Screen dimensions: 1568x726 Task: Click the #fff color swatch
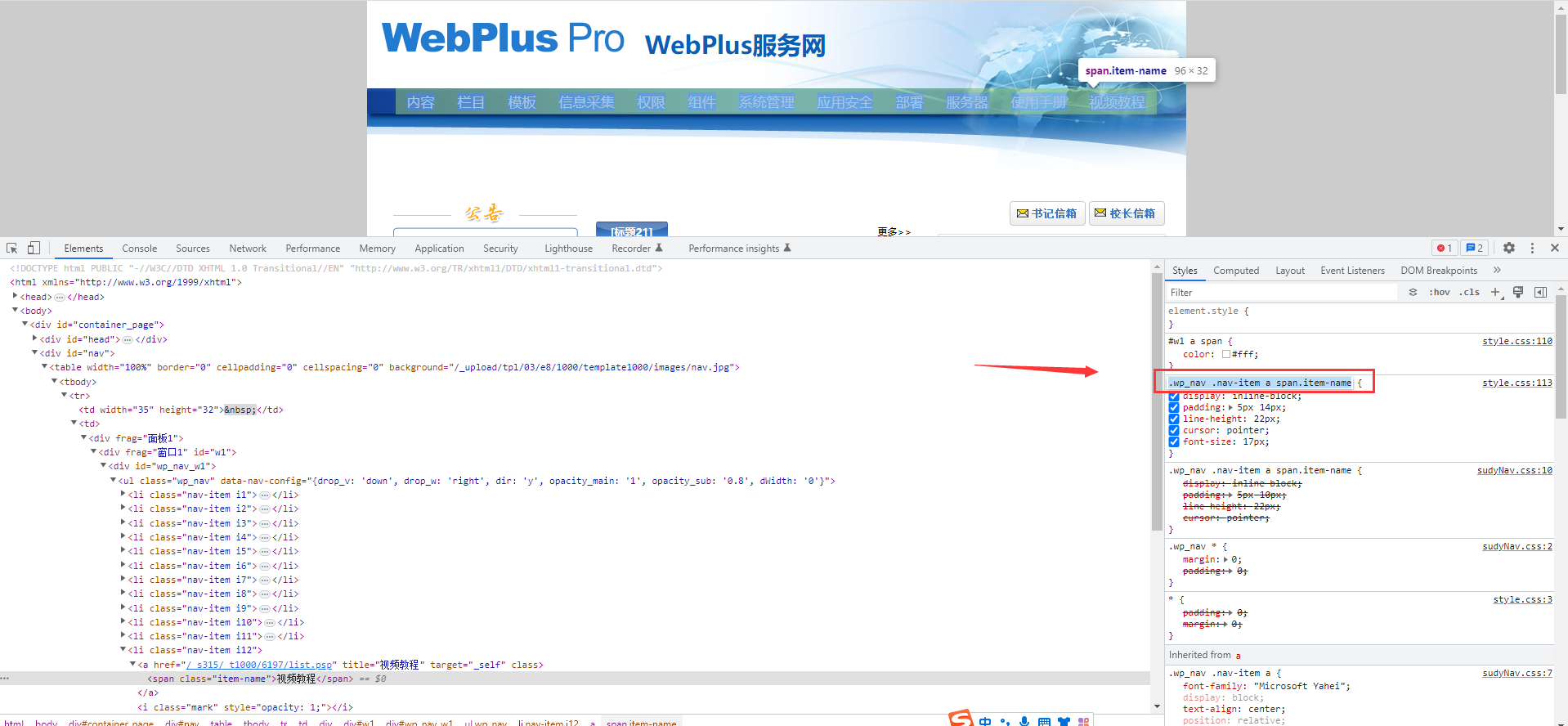(1226, 354)
